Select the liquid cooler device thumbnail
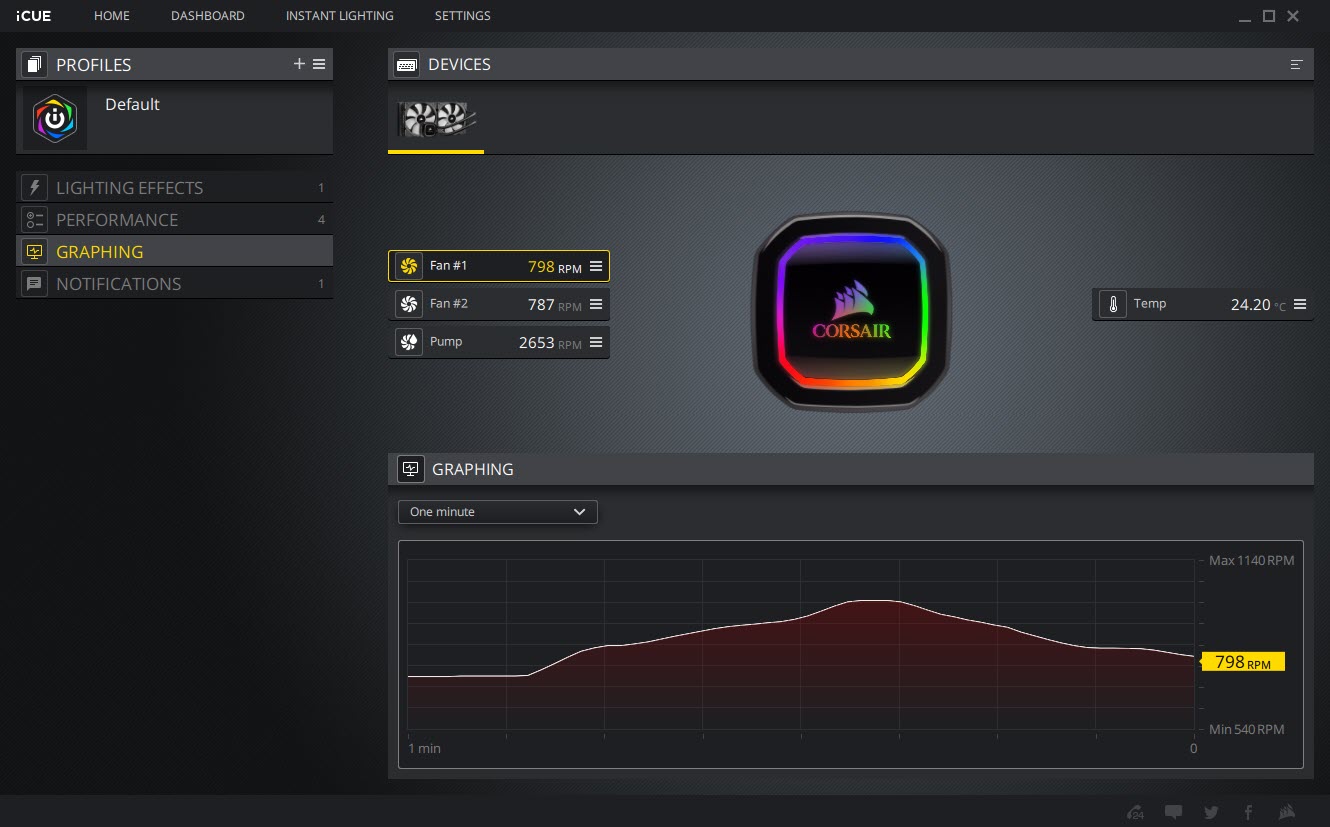1330x827 pixels. tap(436, 120)
